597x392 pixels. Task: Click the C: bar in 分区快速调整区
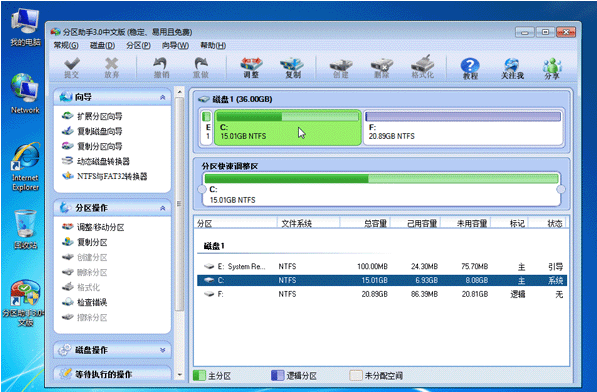pos(381,189)
